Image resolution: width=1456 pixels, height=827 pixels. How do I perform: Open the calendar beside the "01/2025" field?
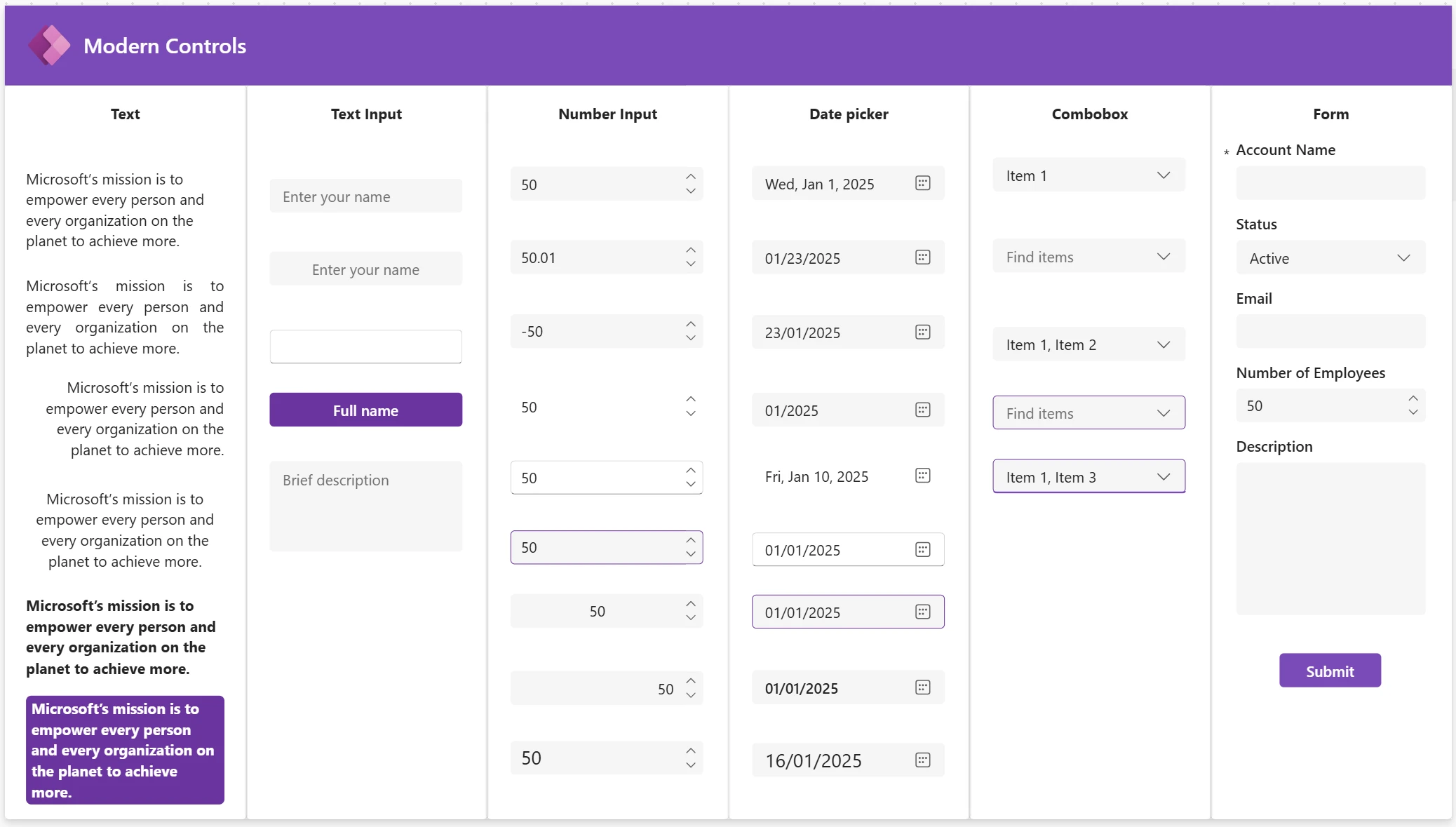coord(923,410)
